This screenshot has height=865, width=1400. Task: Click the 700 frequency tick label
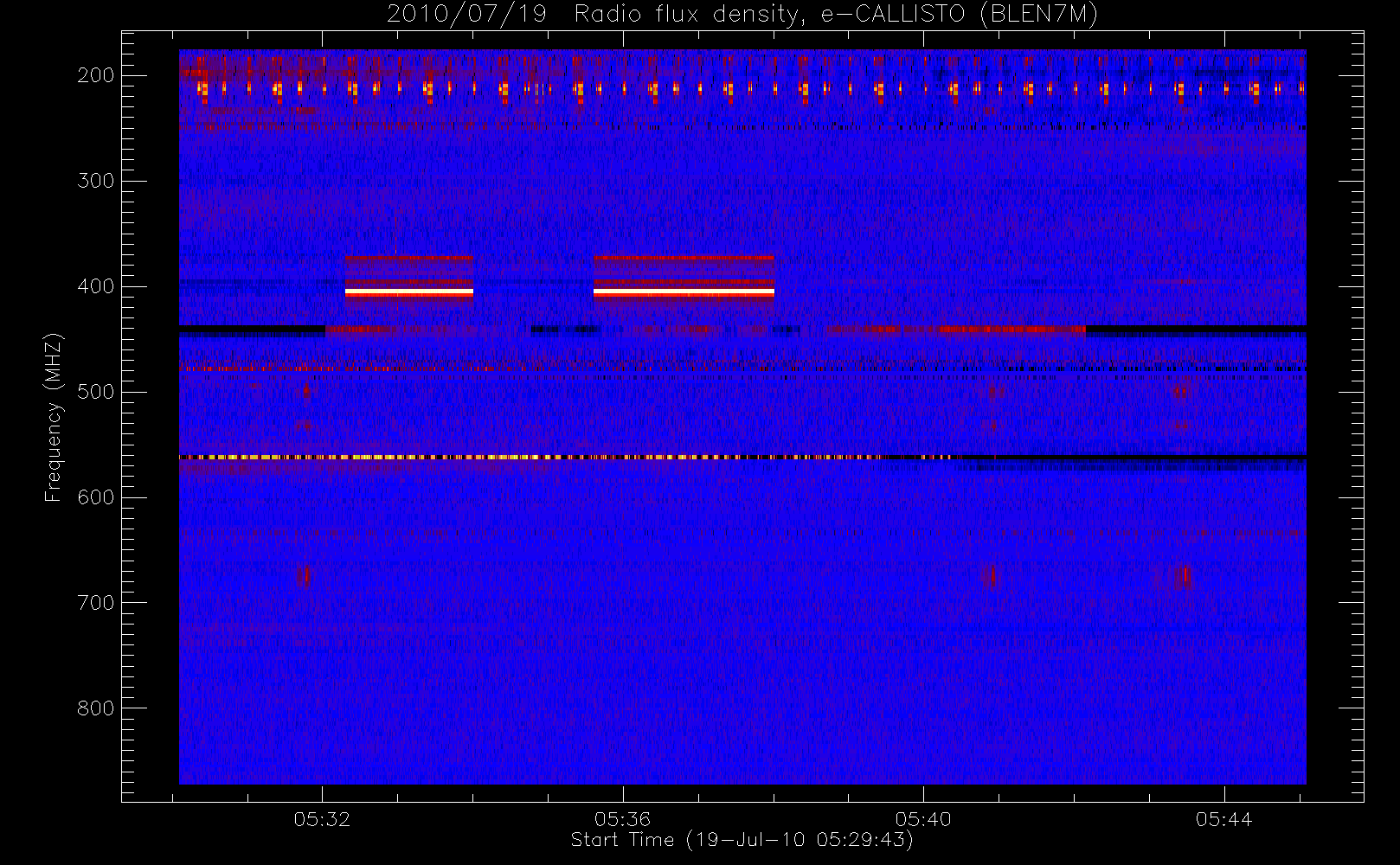[96, 603]
